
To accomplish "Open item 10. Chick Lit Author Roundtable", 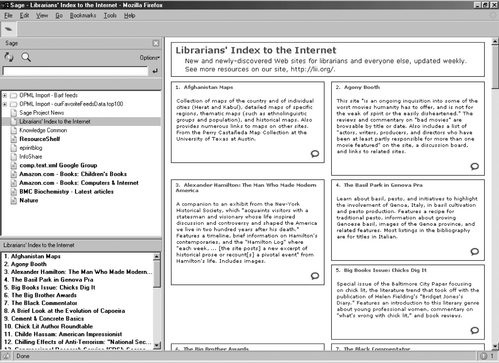I will pos(48,326).
